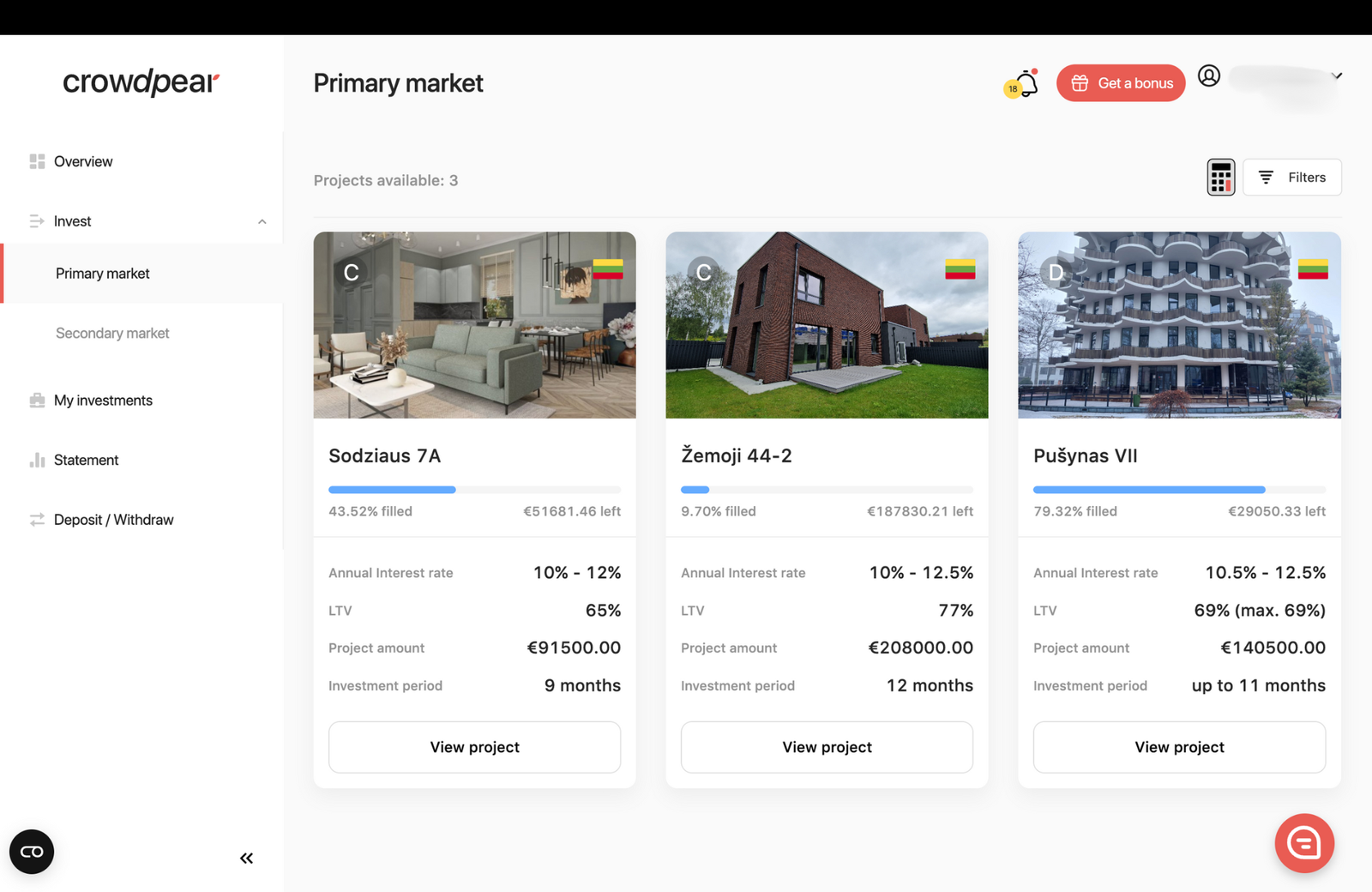1372x892 pixels.
Task: Click the Sodziaus 7A funding progress bar
Action: point(475,490)
